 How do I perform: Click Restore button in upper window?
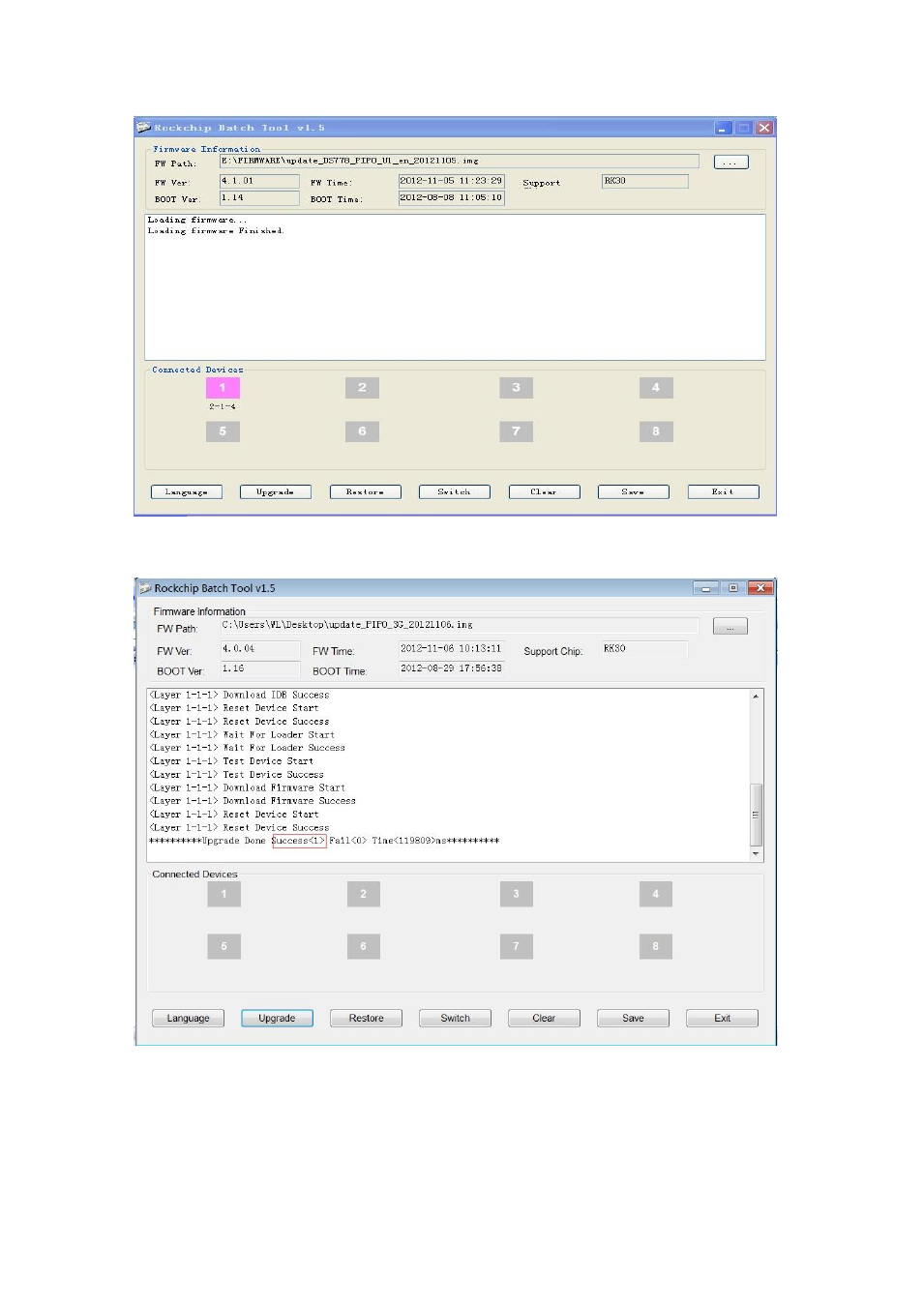(x=365, y=492)
